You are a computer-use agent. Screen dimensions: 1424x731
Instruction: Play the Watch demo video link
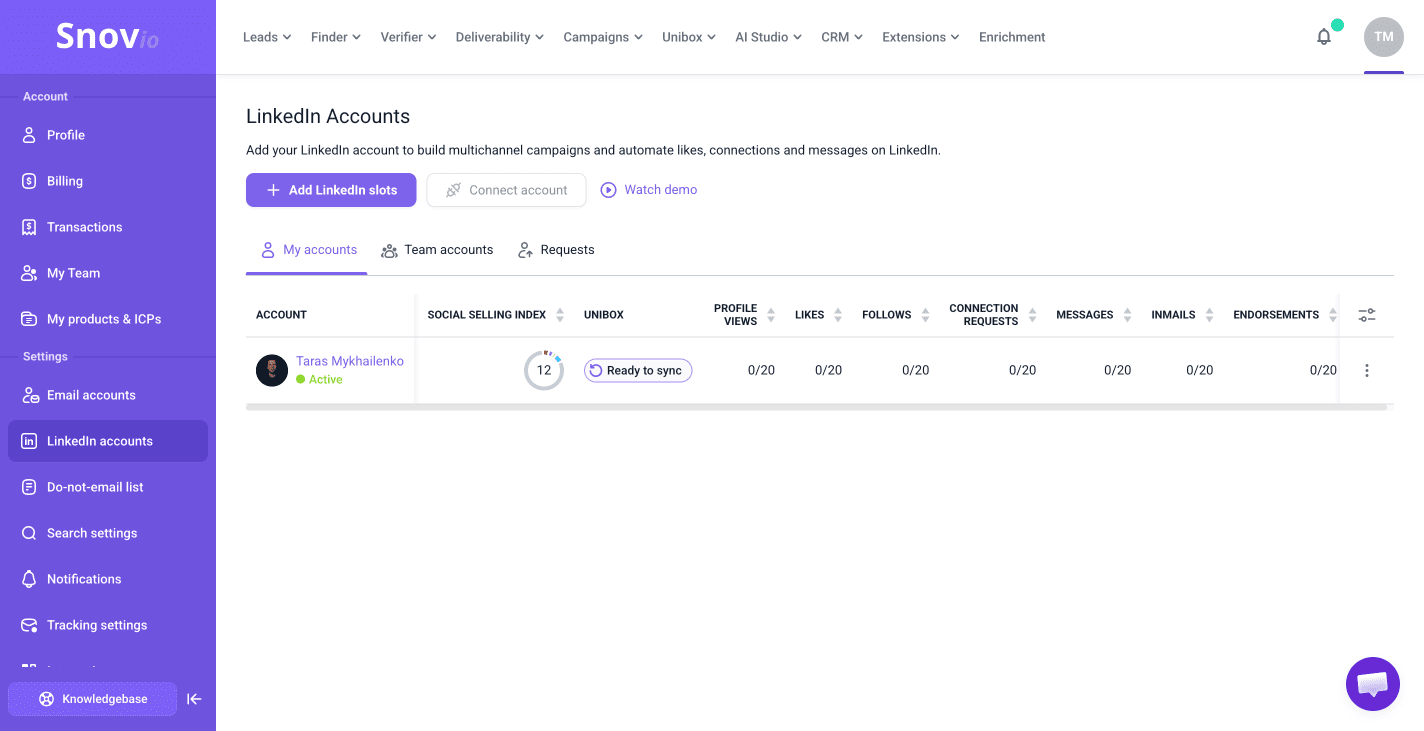[x=649, y=190]
